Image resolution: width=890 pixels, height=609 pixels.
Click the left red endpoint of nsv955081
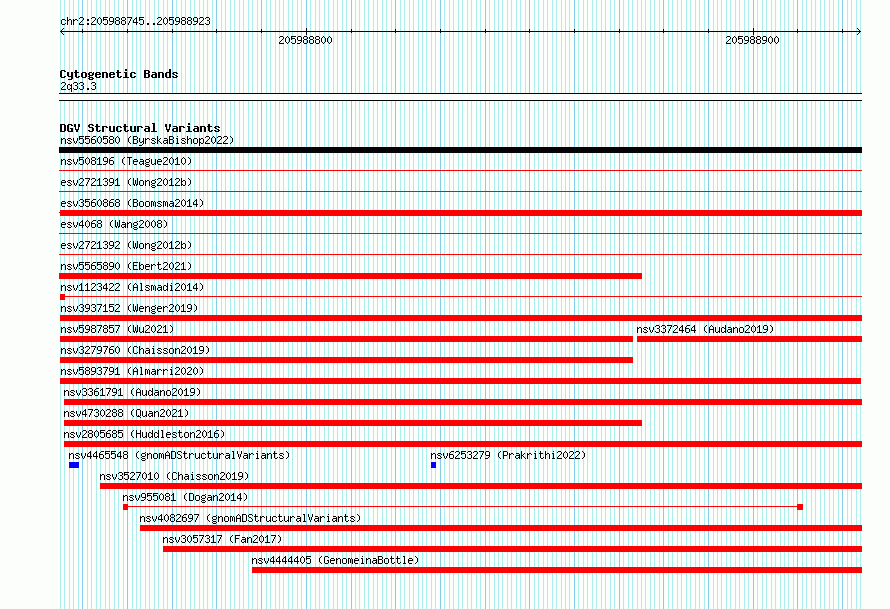click(x=125, y=507)
